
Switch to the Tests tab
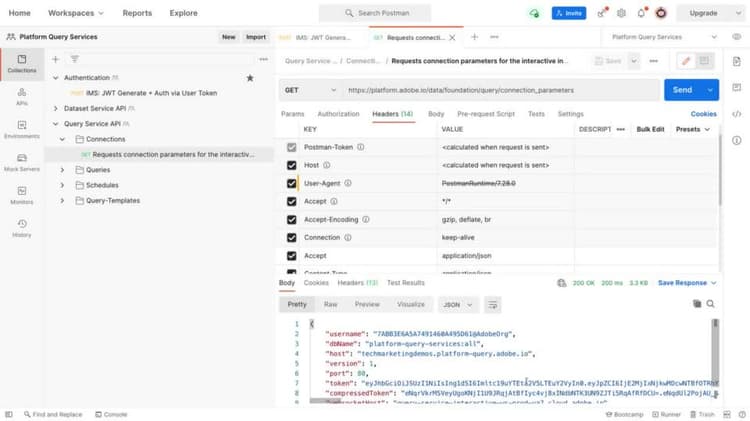click(x=536, y=114)
